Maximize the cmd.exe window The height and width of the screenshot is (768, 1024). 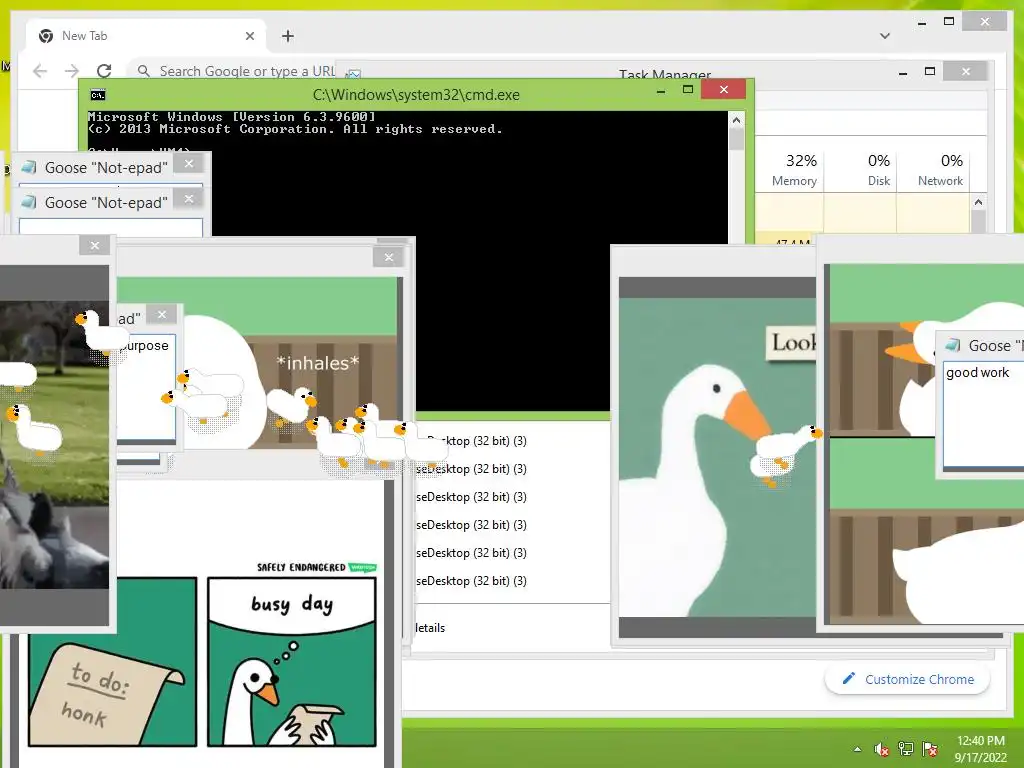688,89
